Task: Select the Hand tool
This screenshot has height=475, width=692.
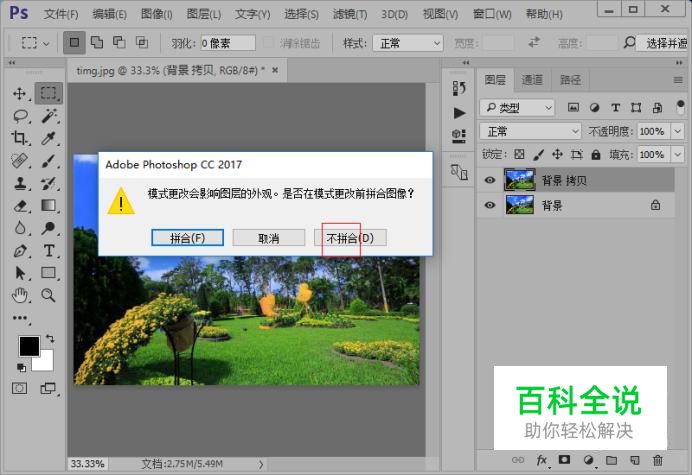Action: click(x=20, y=295)
